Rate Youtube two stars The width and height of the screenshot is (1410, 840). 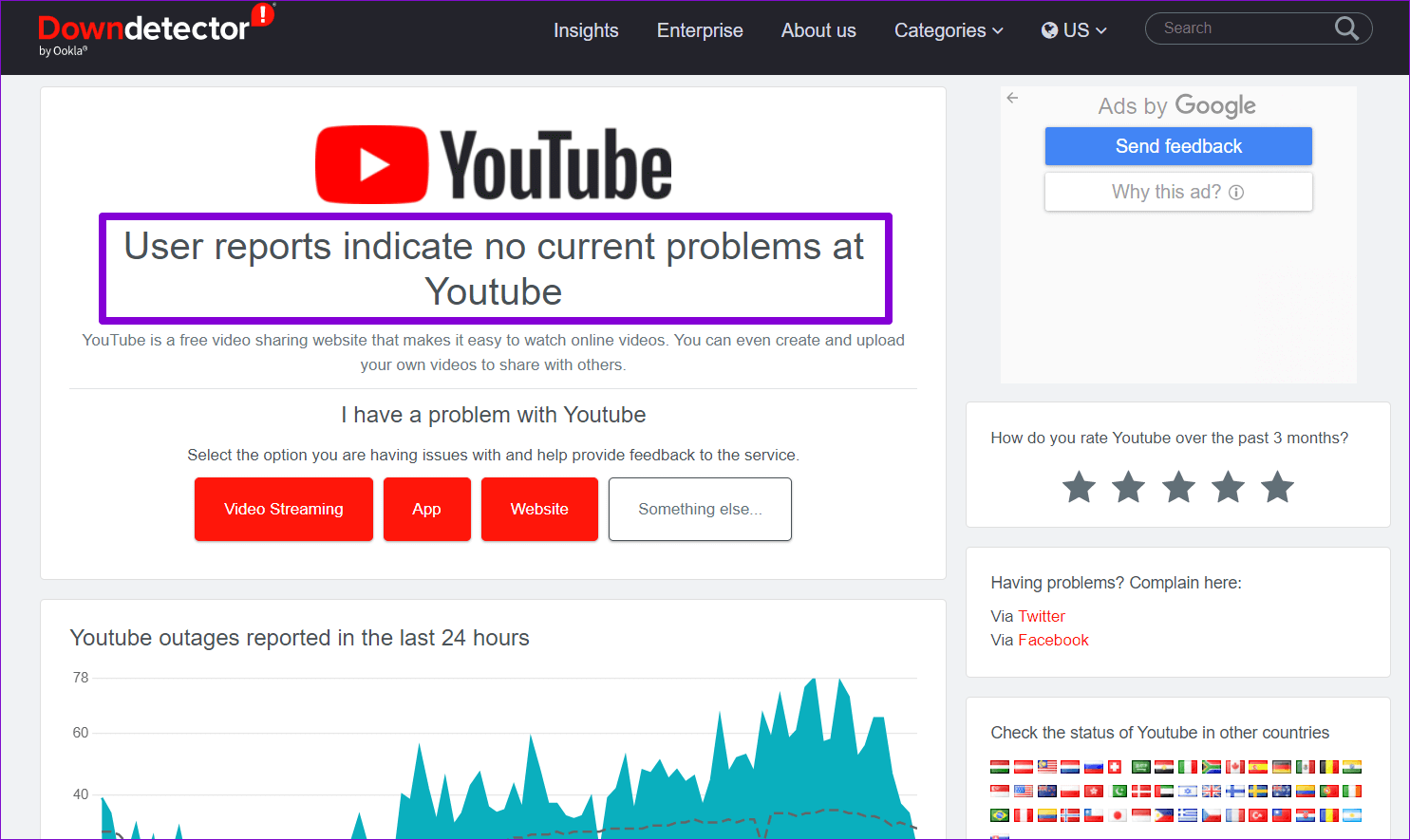pyautogui.click(x=1128, y=487)
